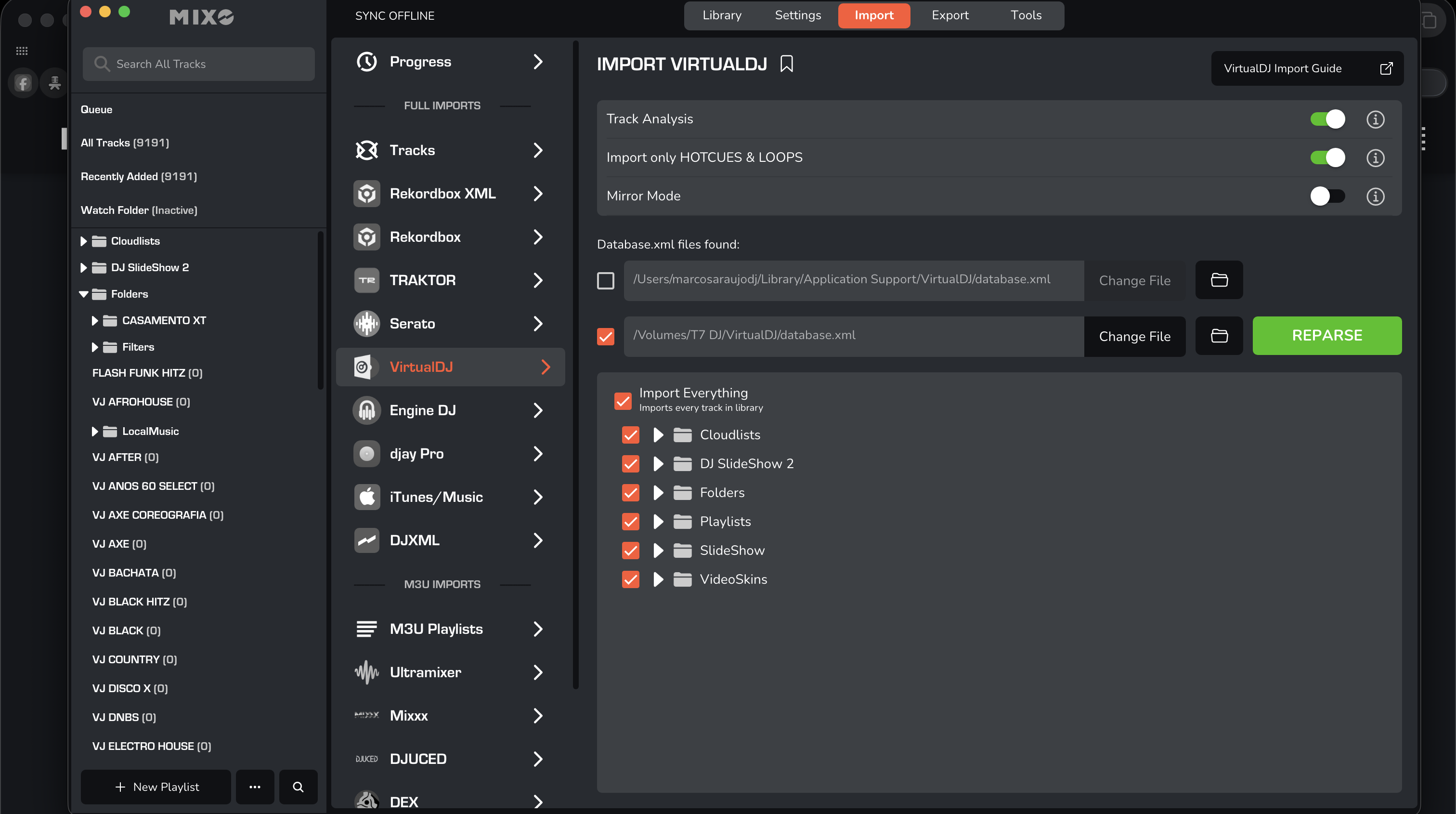
Task: Check the Application Support database.xml checkbox
Action: pyautogui.click(x=605, y=280)
